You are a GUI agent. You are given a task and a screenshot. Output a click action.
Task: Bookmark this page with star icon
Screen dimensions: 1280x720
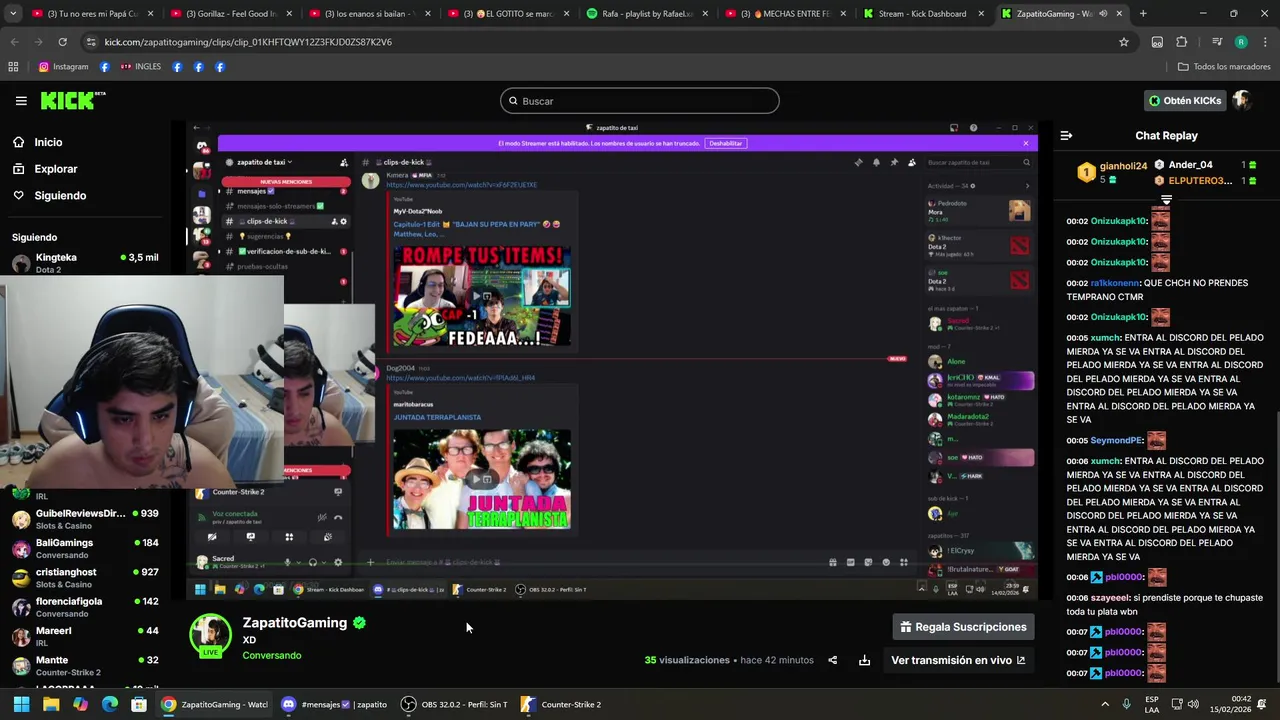pyautogui.click(x=1124, y=42)
